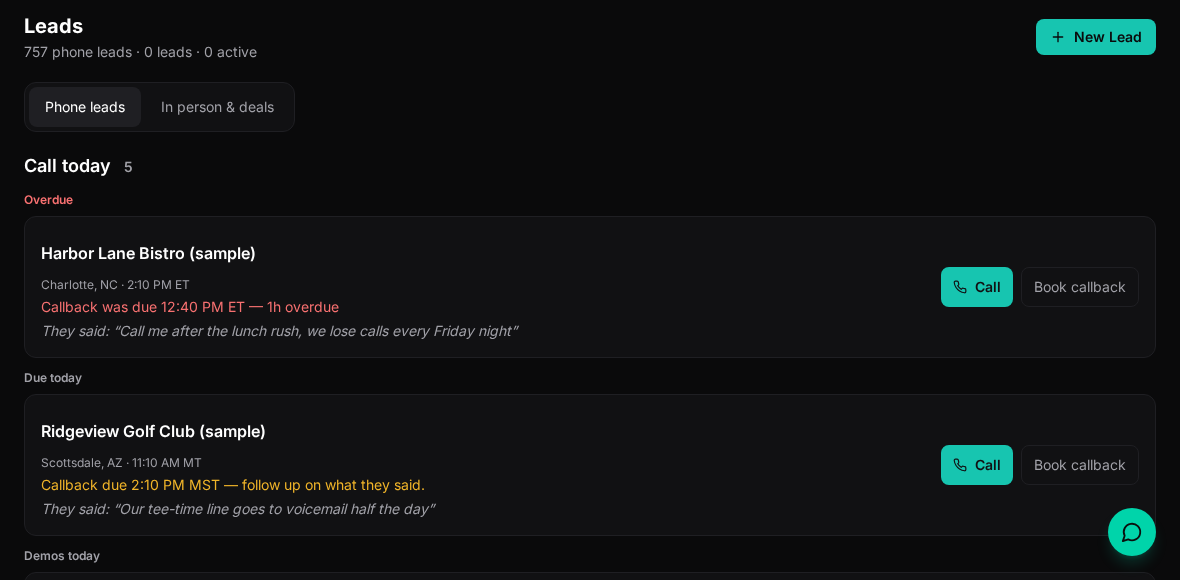Viewport: 1180px width, 580px height.
Task: Click the tee-time line voicemail quote
Action: pyautogui.click(x=238, y=509)
